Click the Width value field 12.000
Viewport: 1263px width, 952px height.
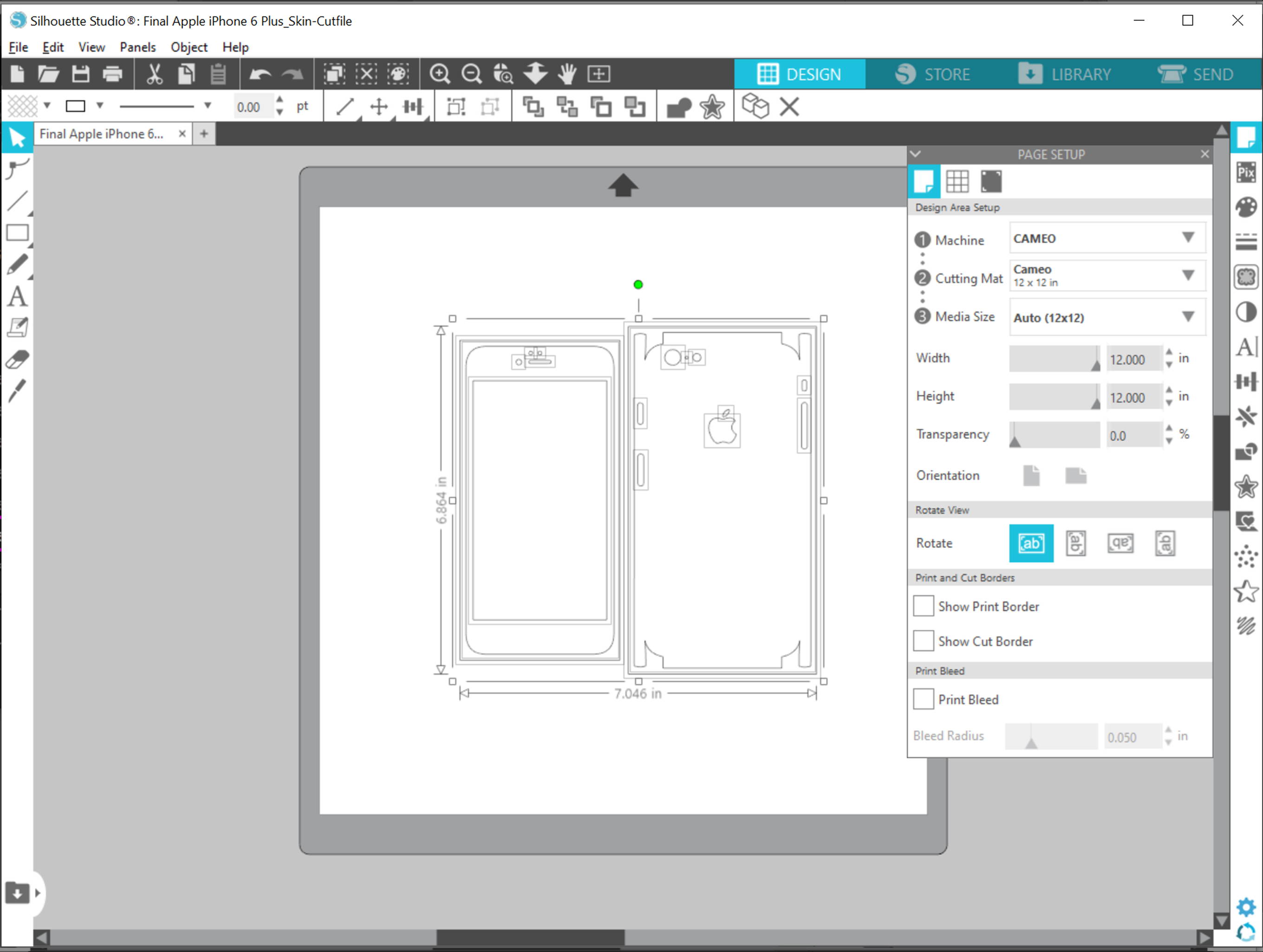click(1134, 359)
